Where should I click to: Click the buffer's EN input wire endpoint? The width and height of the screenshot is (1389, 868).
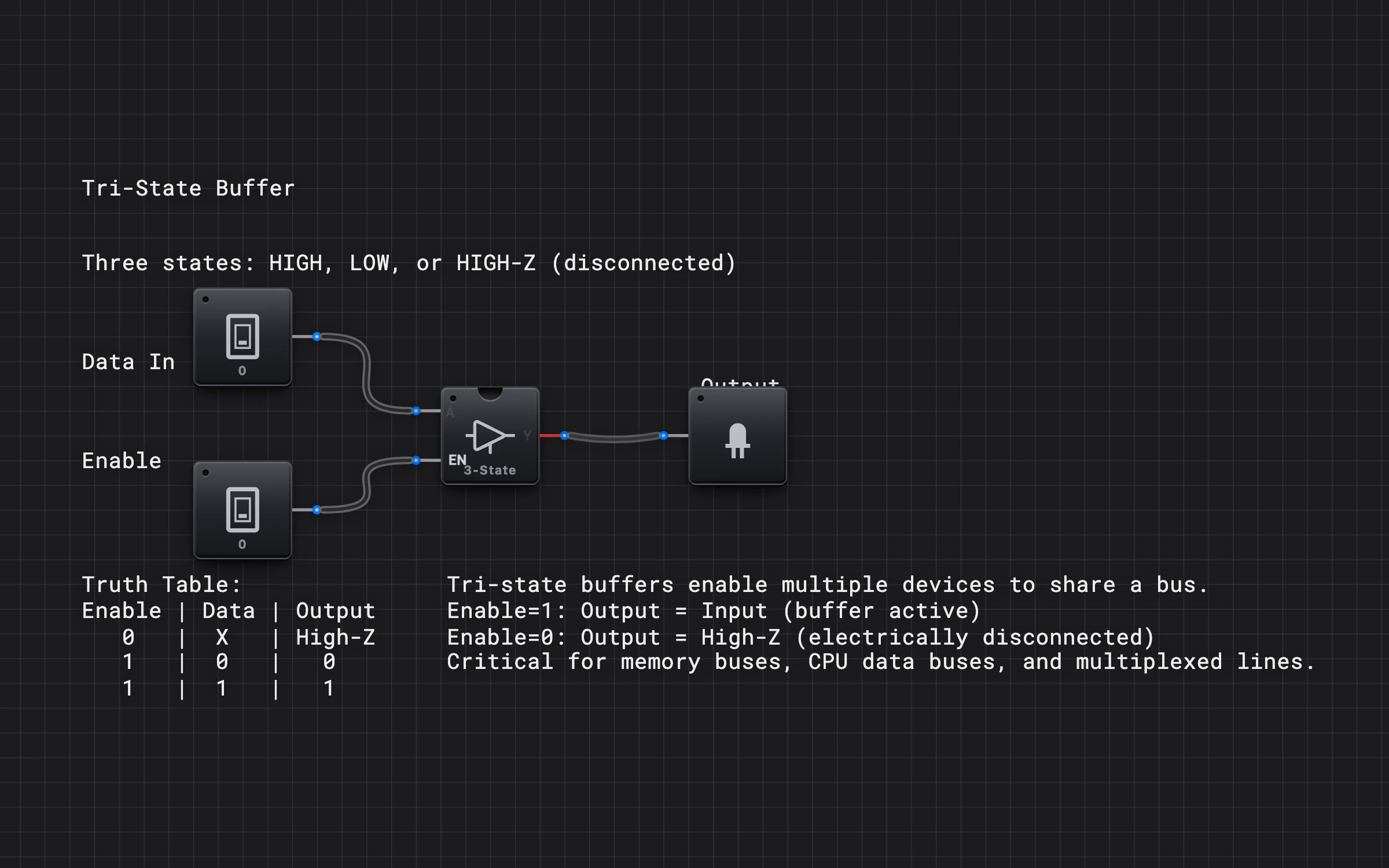[x=416, y=461]
